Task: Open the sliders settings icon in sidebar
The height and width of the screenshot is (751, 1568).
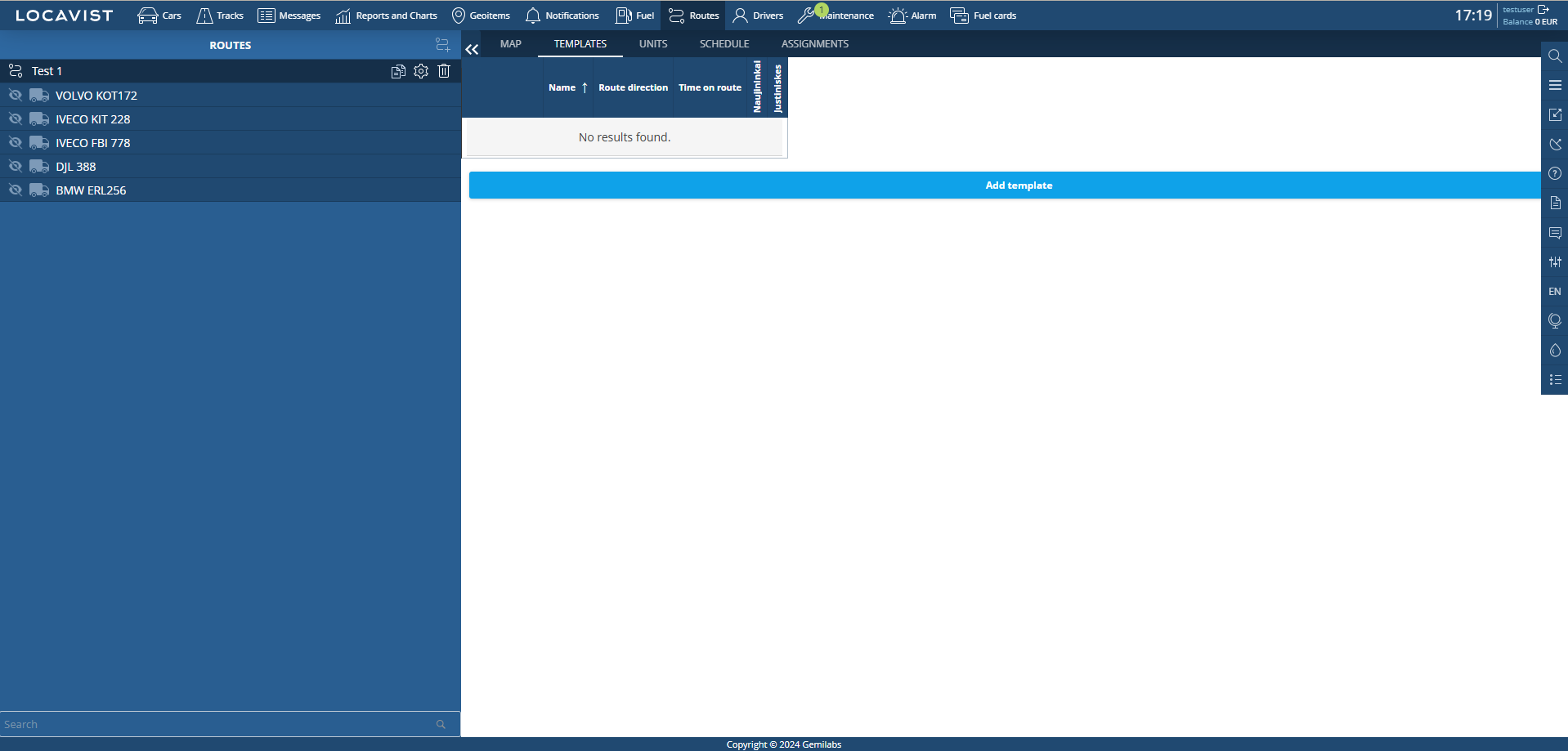Action: pos(1555,262)
